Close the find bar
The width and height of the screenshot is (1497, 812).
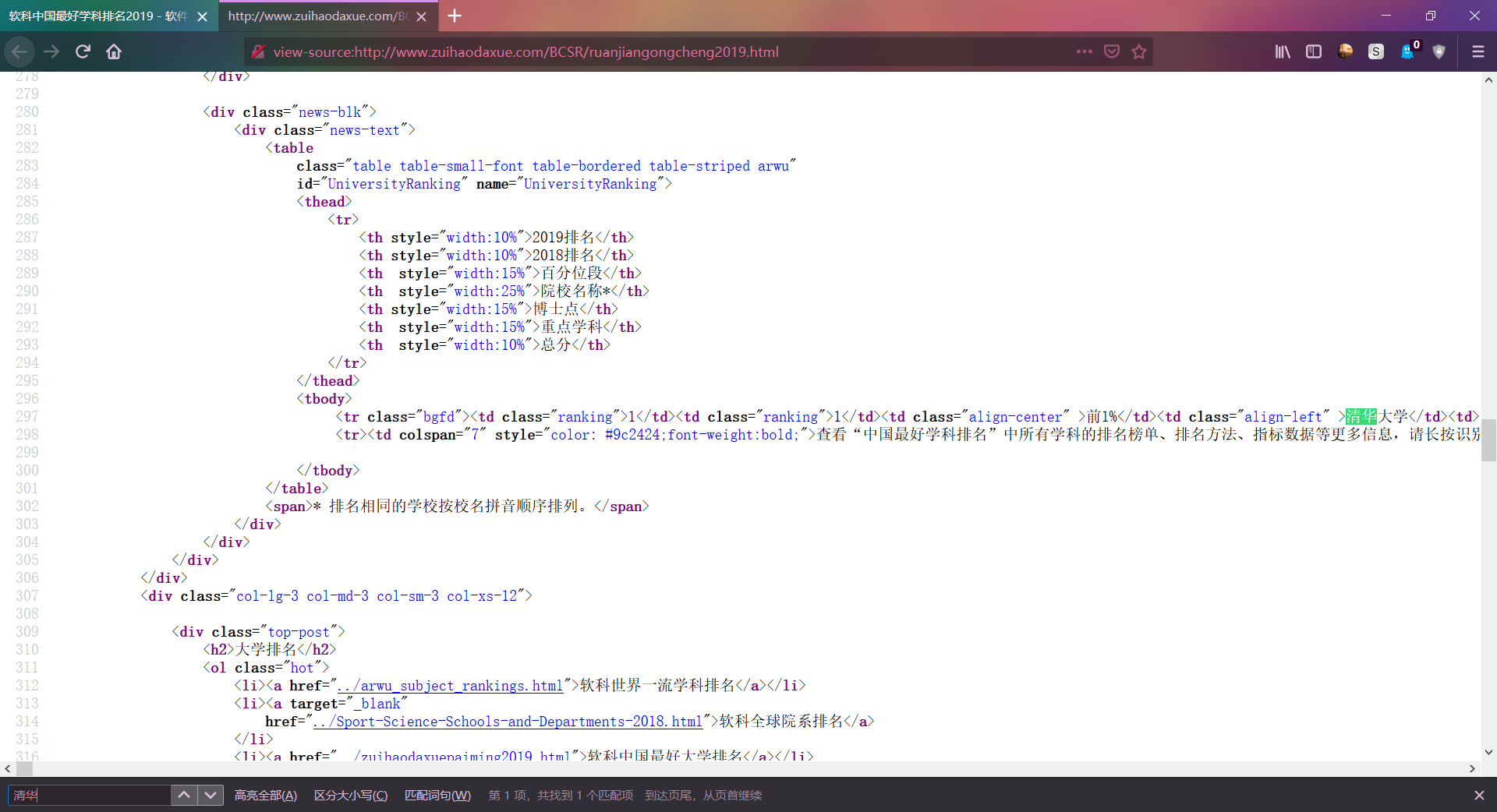coord(1479,795)
